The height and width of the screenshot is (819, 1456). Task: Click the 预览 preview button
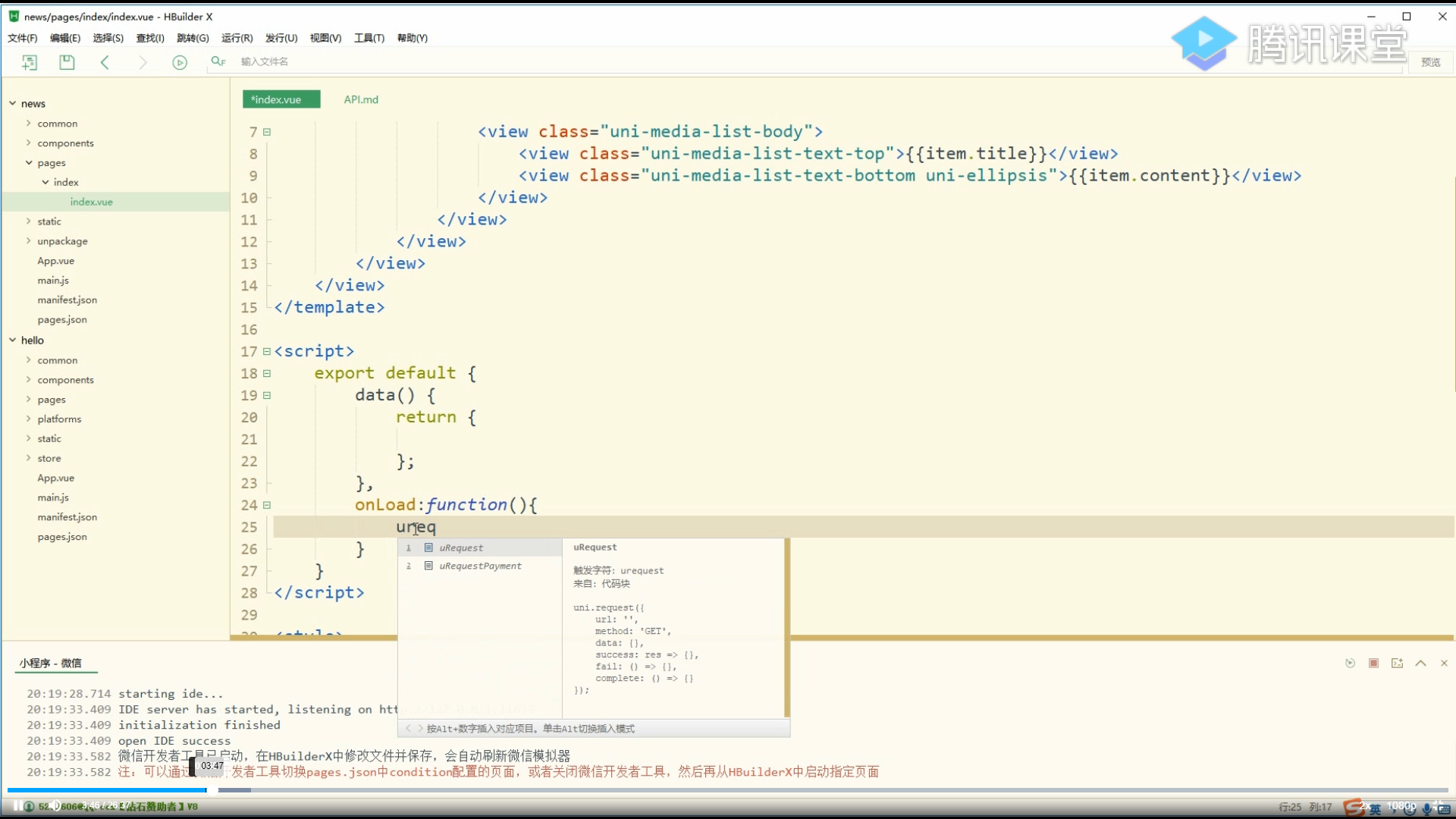tap(1430, 62)
